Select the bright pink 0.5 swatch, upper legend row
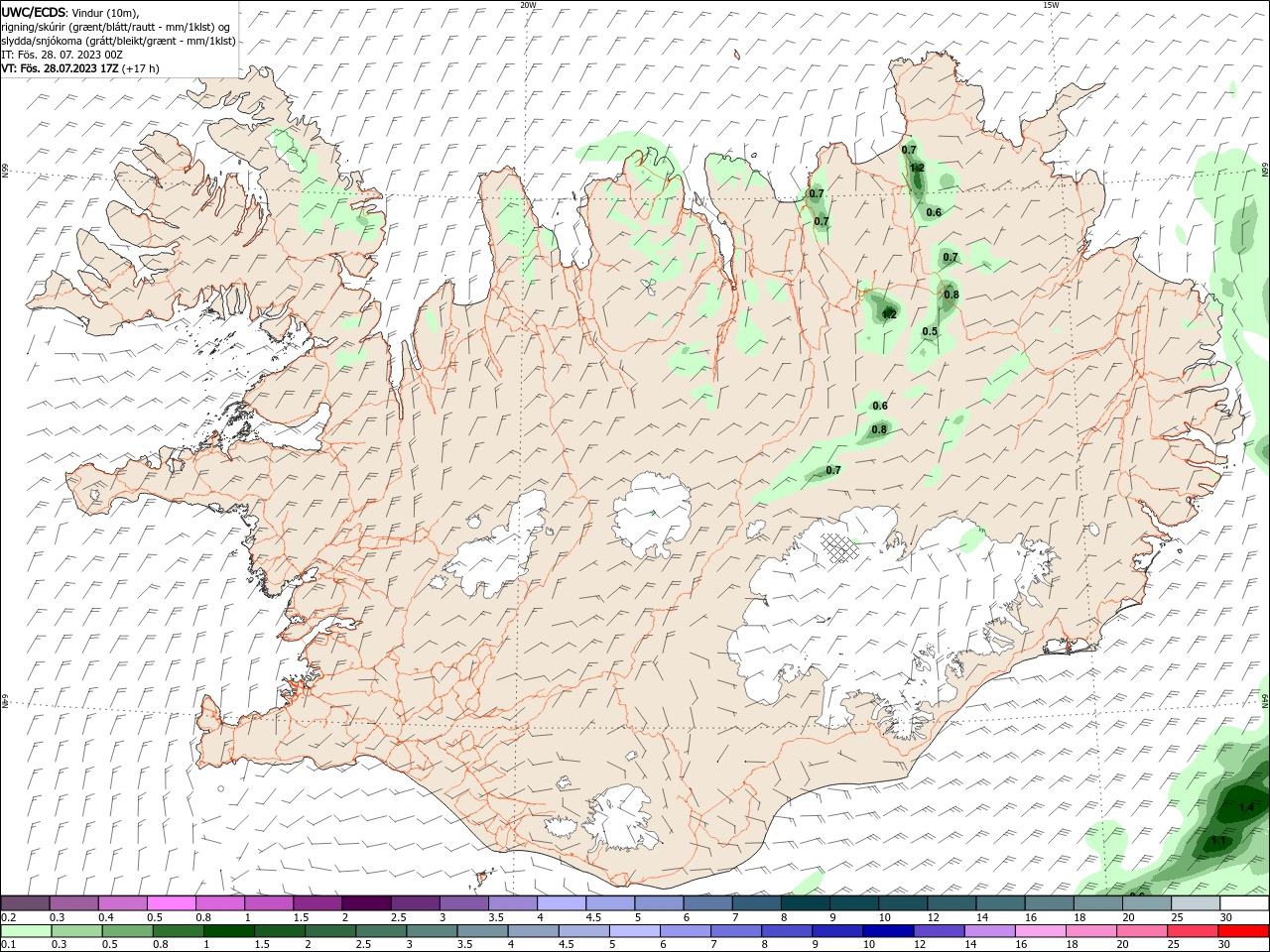The height and width of the screenshot is (952, 1270). click(x=172, y=903)
